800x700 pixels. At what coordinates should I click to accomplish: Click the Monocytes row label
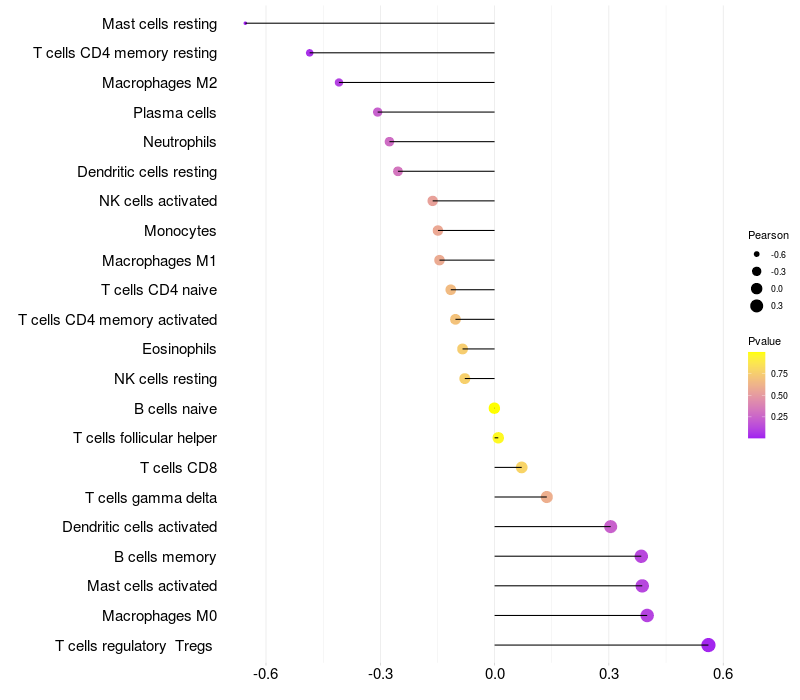pos(180,231)
